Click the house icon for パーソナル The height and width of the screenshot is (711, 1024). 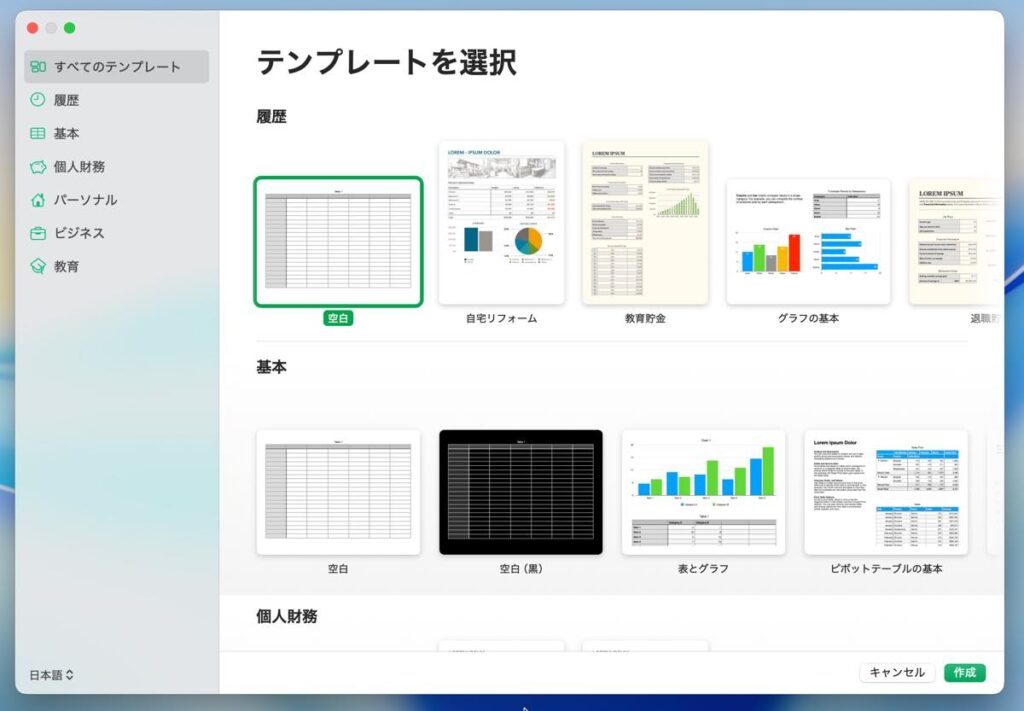pyautogui.click(x=38, y=200)
